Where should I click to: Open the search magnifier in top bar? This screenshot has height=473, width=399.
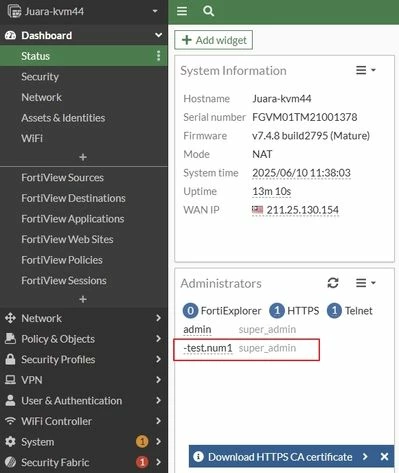[208, 11]
